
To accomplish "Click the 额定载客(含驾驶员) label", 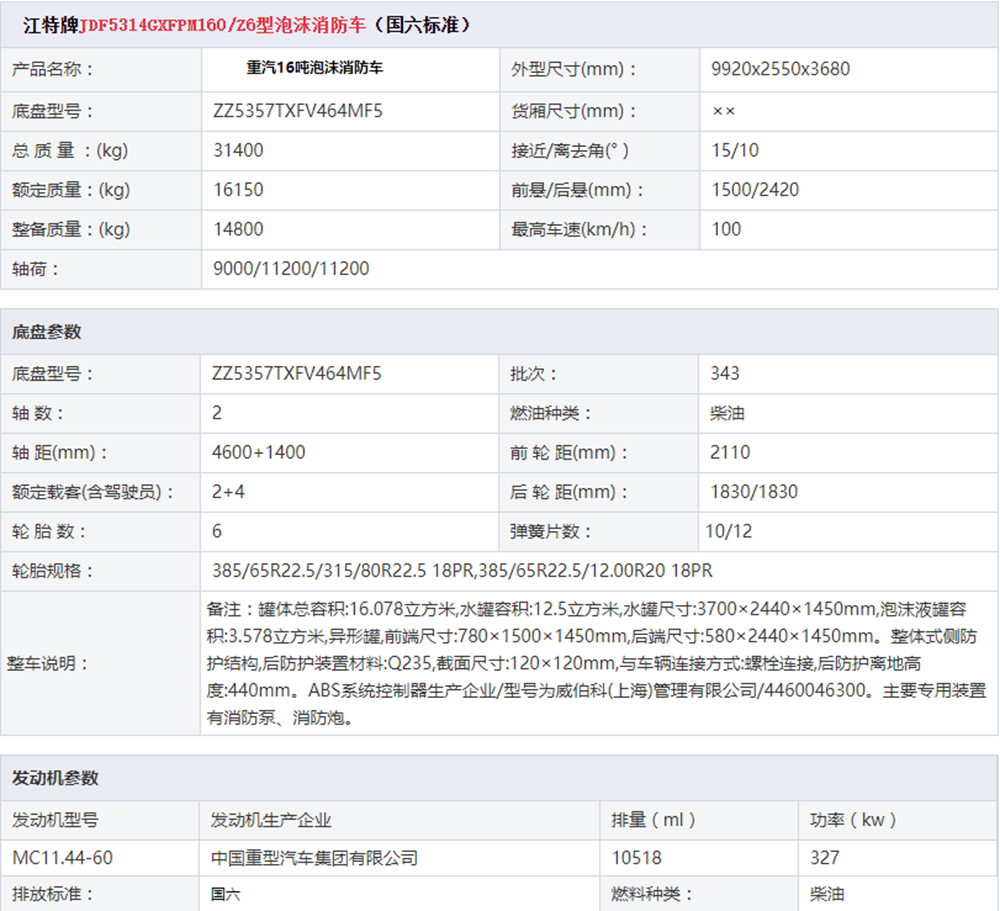I will coord(92,492).
